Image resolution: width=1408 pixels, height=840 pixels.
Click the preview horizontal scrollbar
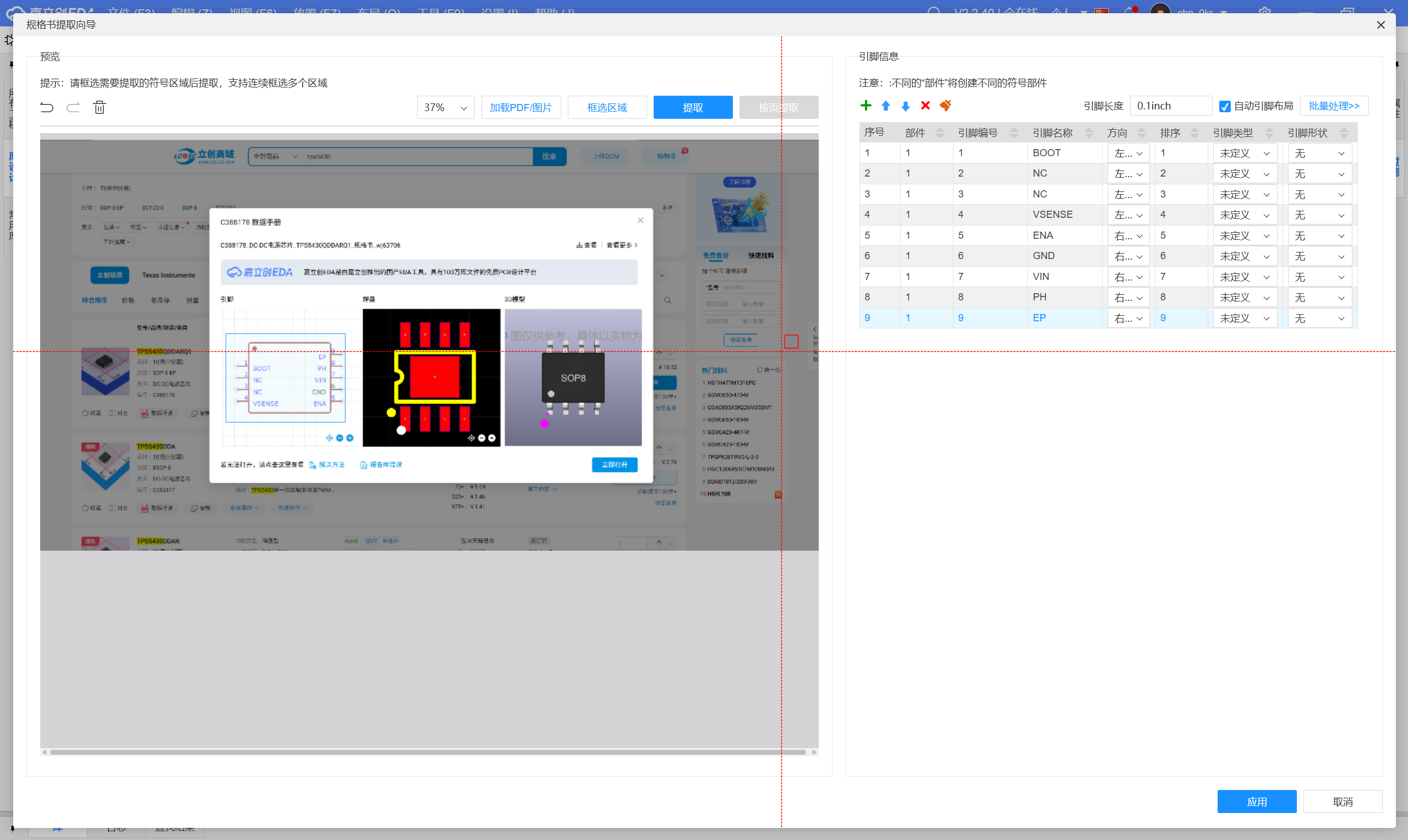click(428, 751)
